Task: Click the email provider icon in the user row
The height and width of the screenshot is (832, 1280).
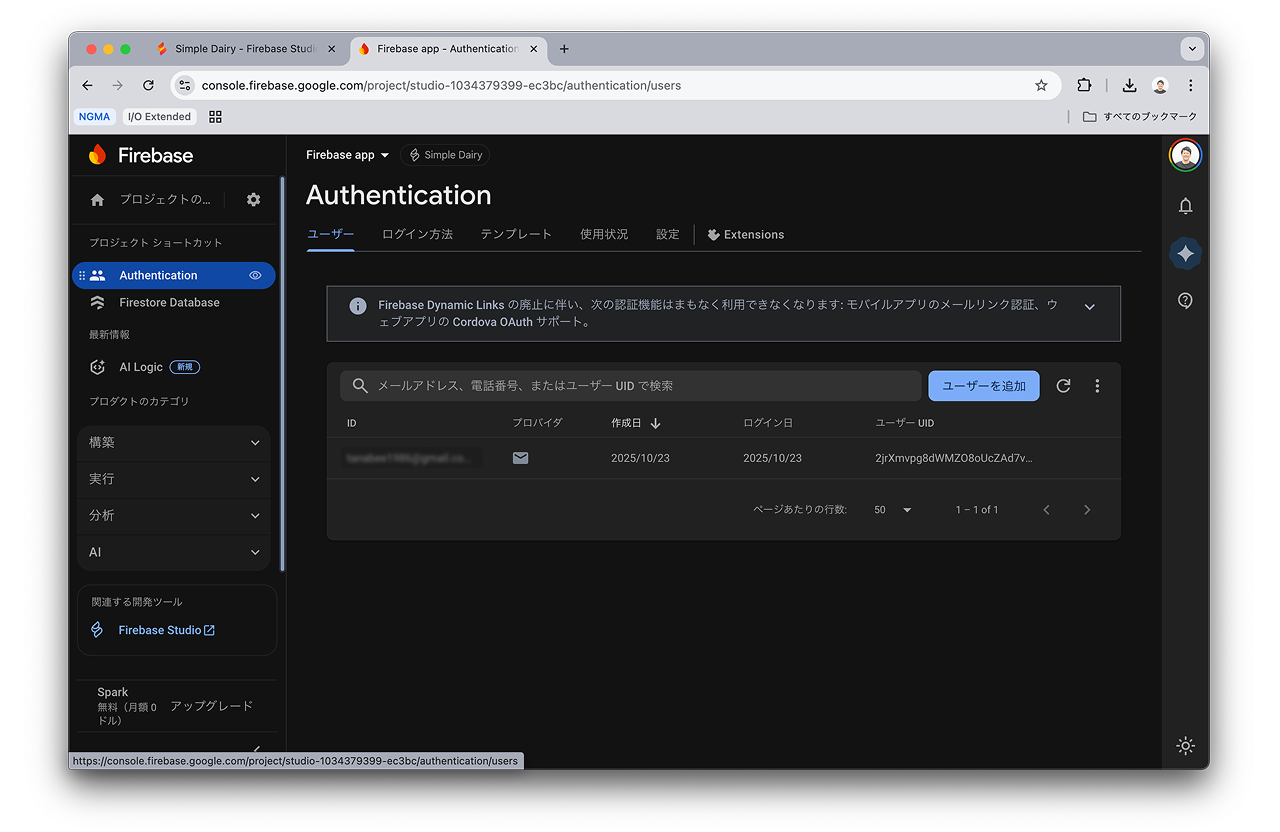Action: (520, 457)
